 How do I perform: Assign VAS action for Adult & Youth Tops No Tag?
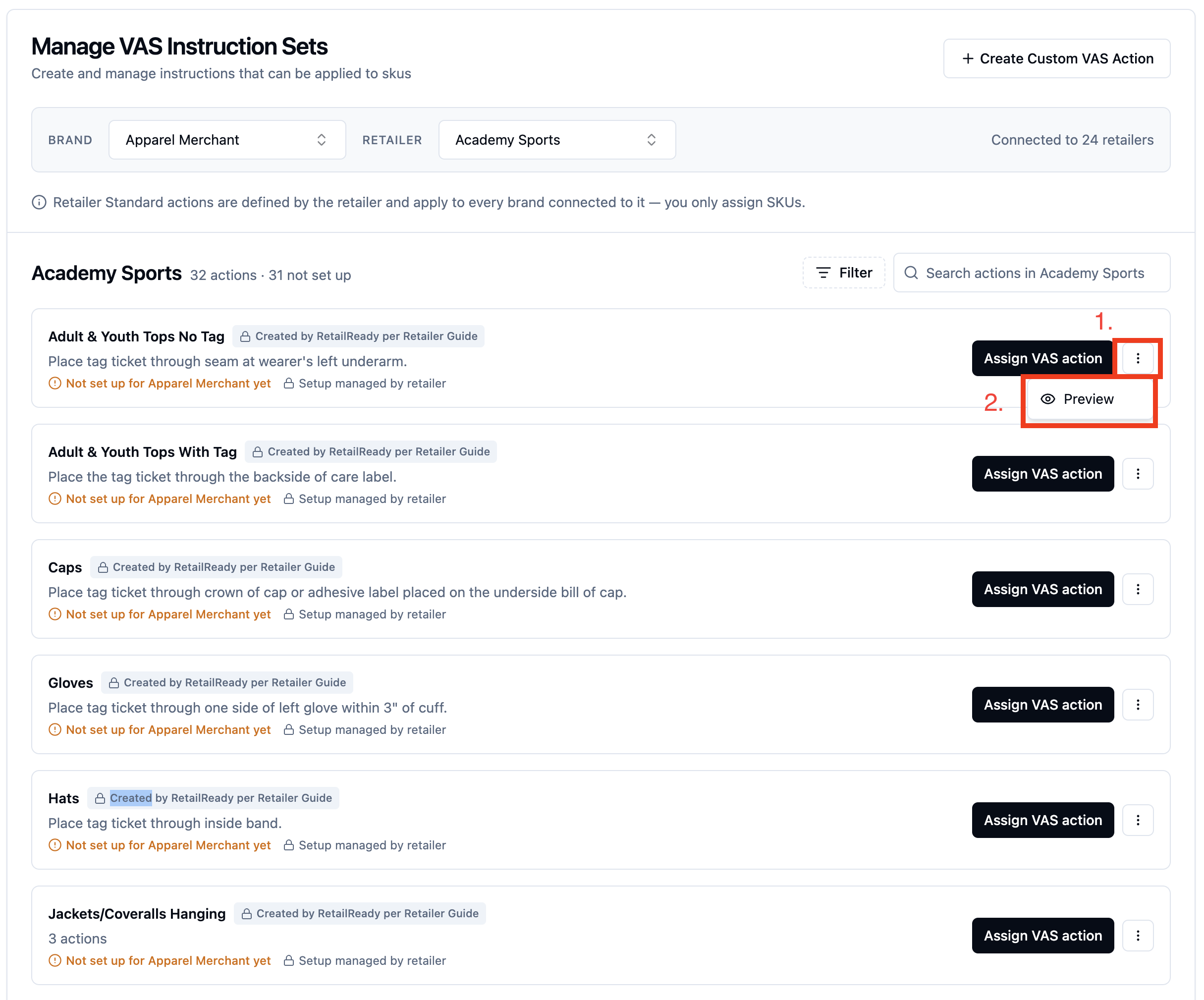click(1042, 358)
